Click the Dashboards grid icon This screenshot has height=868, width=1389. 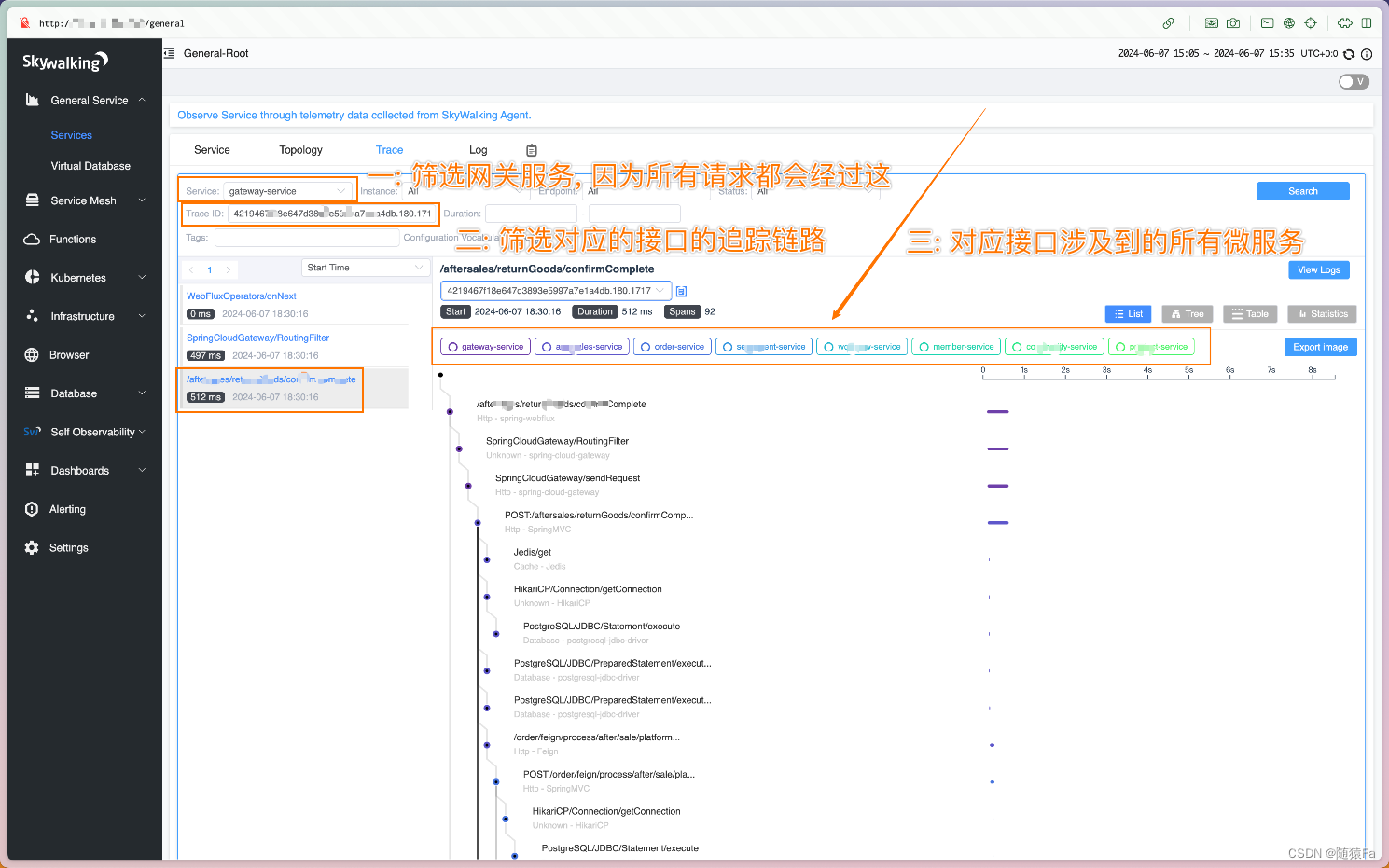pos(32,471)
